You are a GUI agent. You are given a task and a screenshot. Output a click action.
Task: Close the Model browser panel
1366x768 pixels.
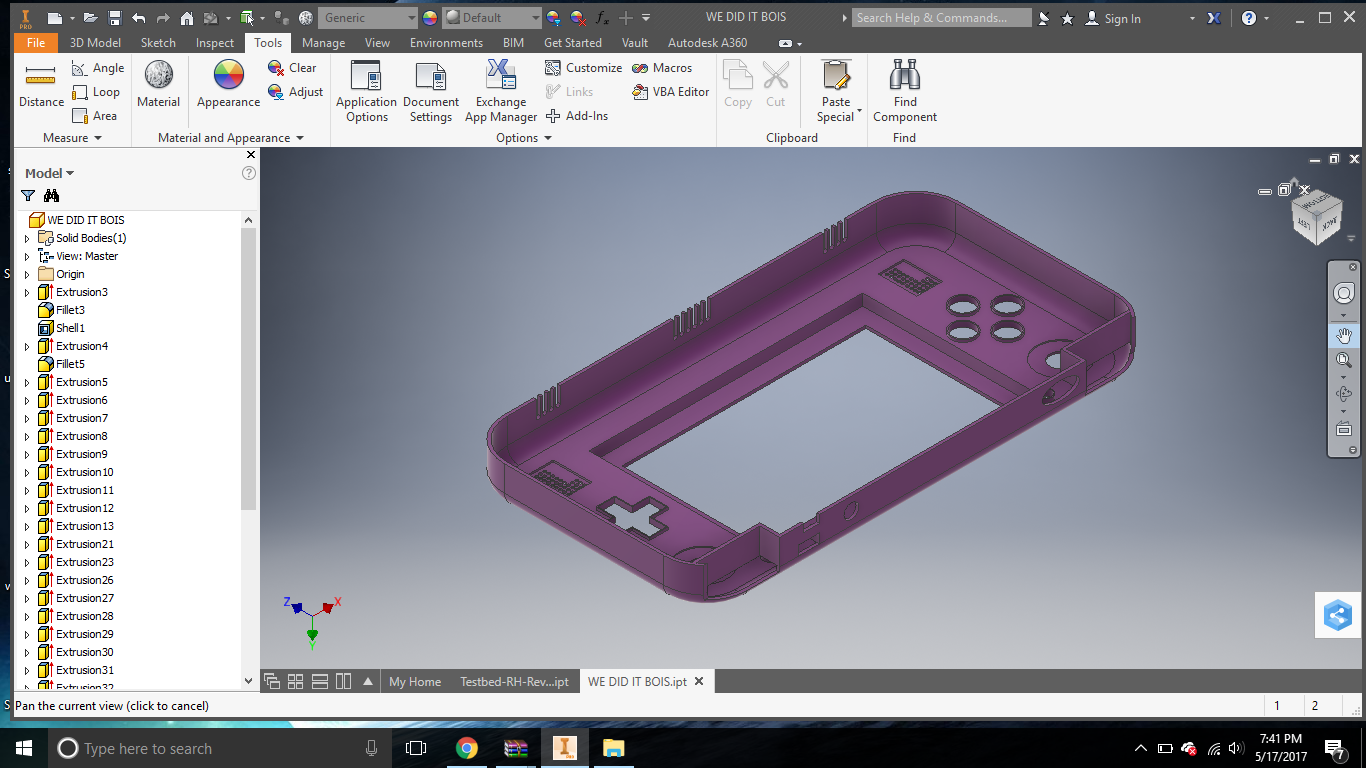(x=251, y=155)
